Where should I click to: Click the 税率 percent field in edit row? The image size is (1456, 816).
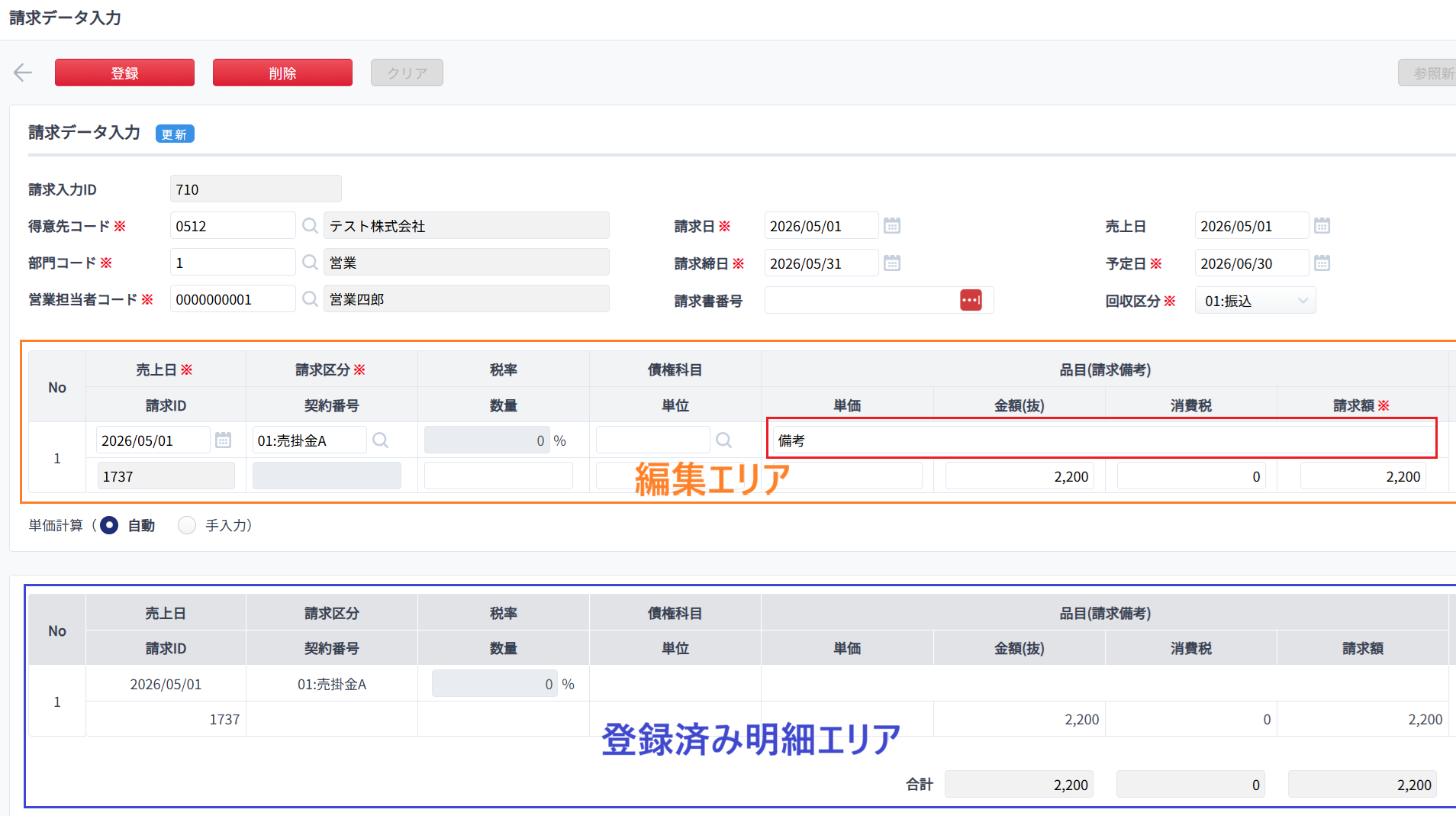point(487,440)
